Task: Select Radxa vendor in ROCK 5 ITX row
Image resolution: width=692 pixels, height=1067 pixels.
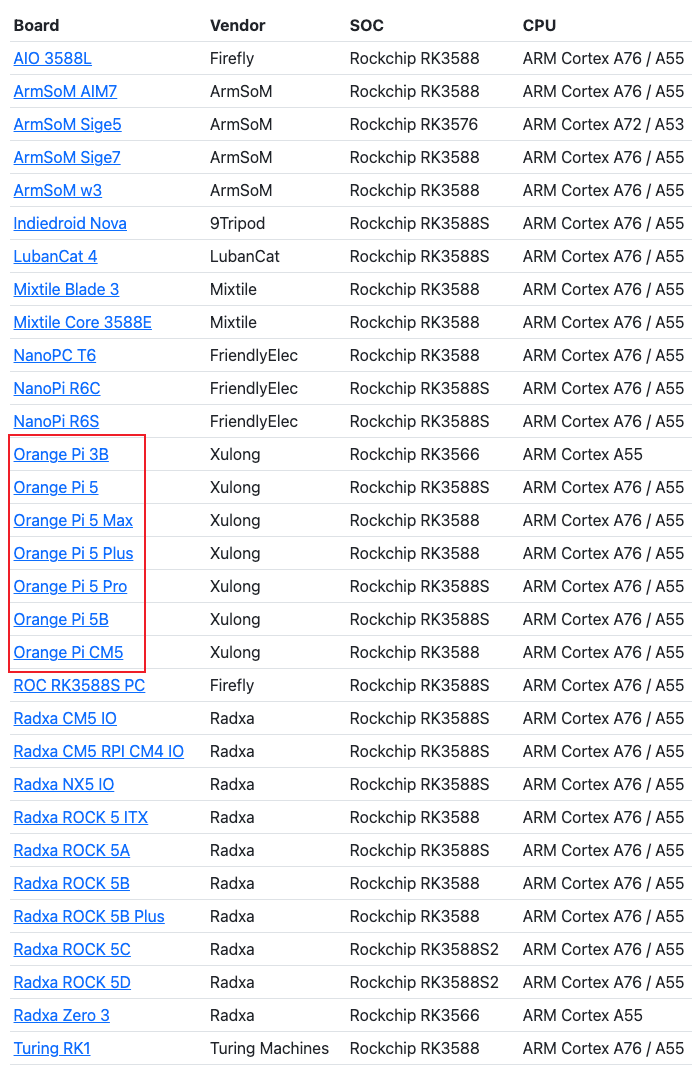Action: pos(232,817)
